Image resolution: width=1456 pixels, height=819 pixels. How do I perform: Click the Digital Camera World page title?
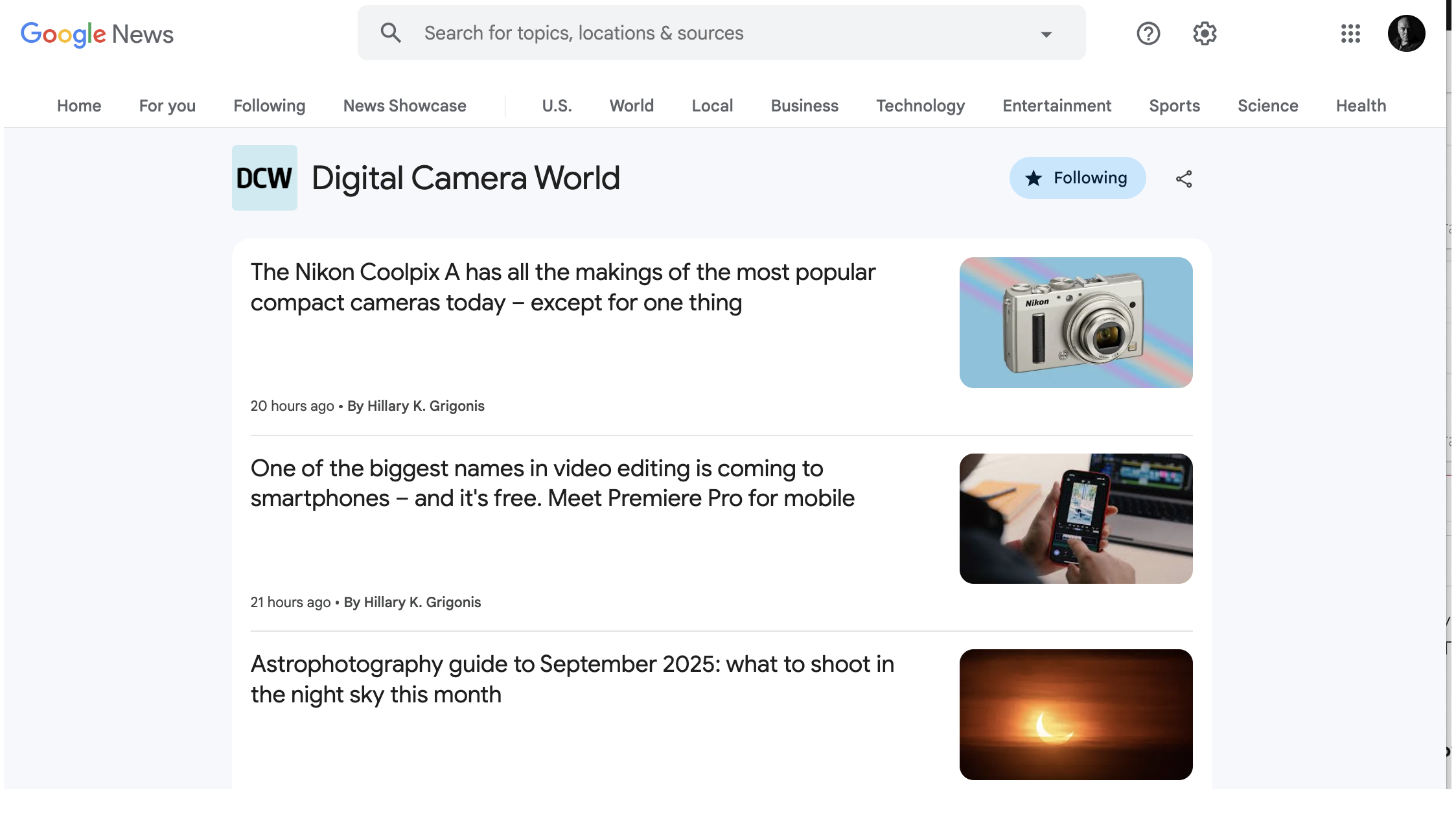pyautogui.click(x=466, y=178)
